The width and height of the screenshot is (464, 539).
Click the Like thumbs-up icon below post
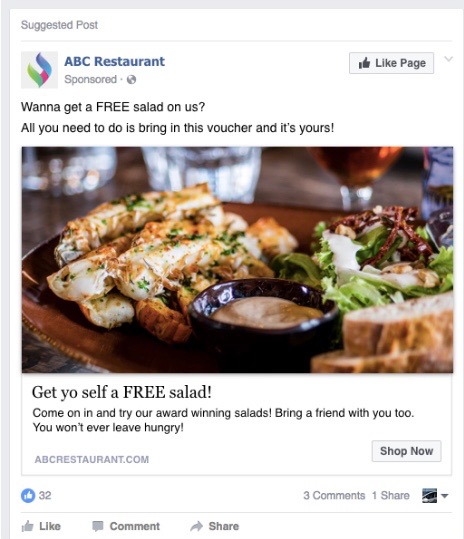pyautogui.click(x=27, y=526)
